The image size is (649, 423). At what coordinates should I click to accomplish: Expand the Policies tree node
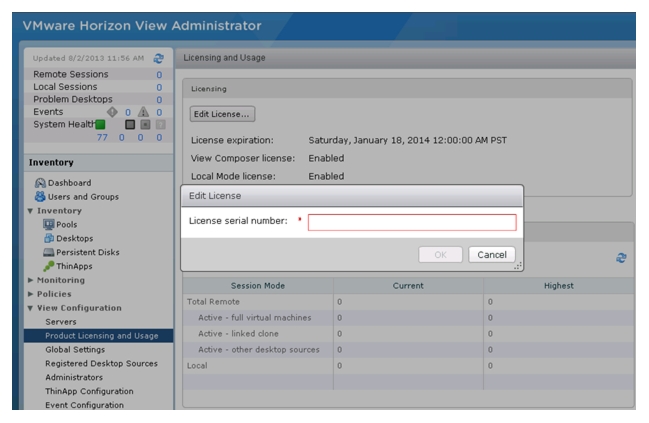pos(30,294)
